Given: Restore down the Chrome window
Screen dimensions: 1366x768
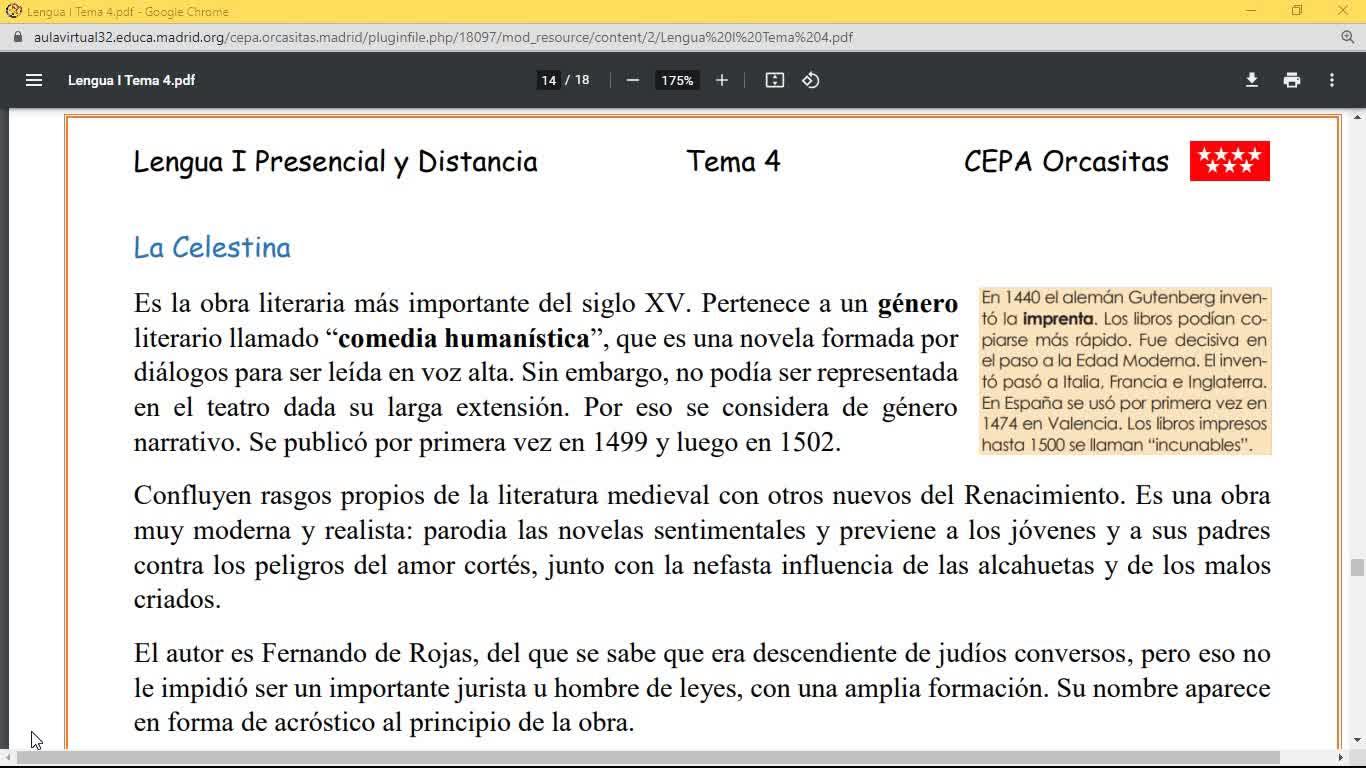Looking at the screenshot, I should (x=1297, y=11).
